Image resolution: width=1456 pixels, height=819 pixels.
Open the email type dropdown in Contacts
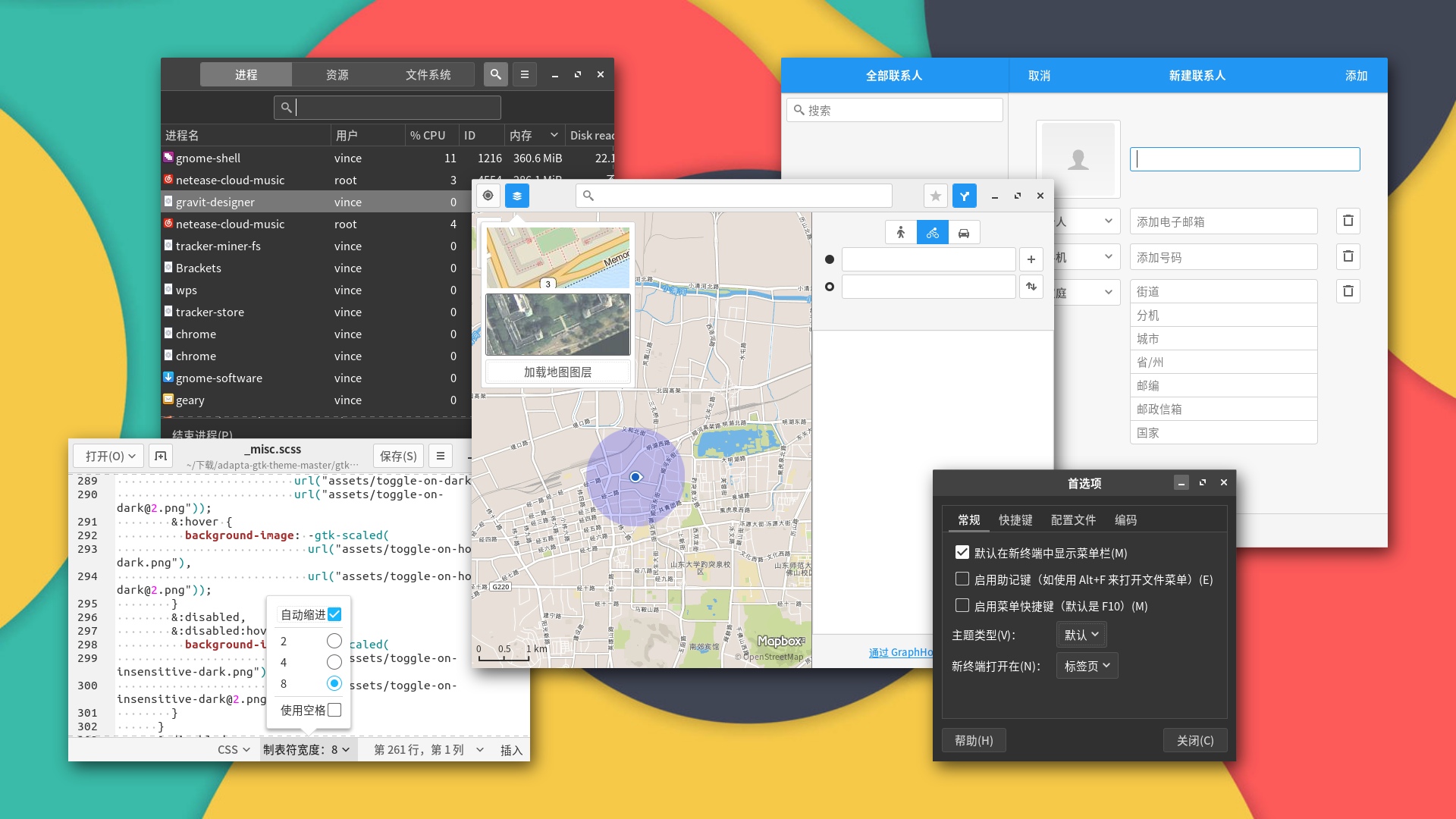point(1087,221)
